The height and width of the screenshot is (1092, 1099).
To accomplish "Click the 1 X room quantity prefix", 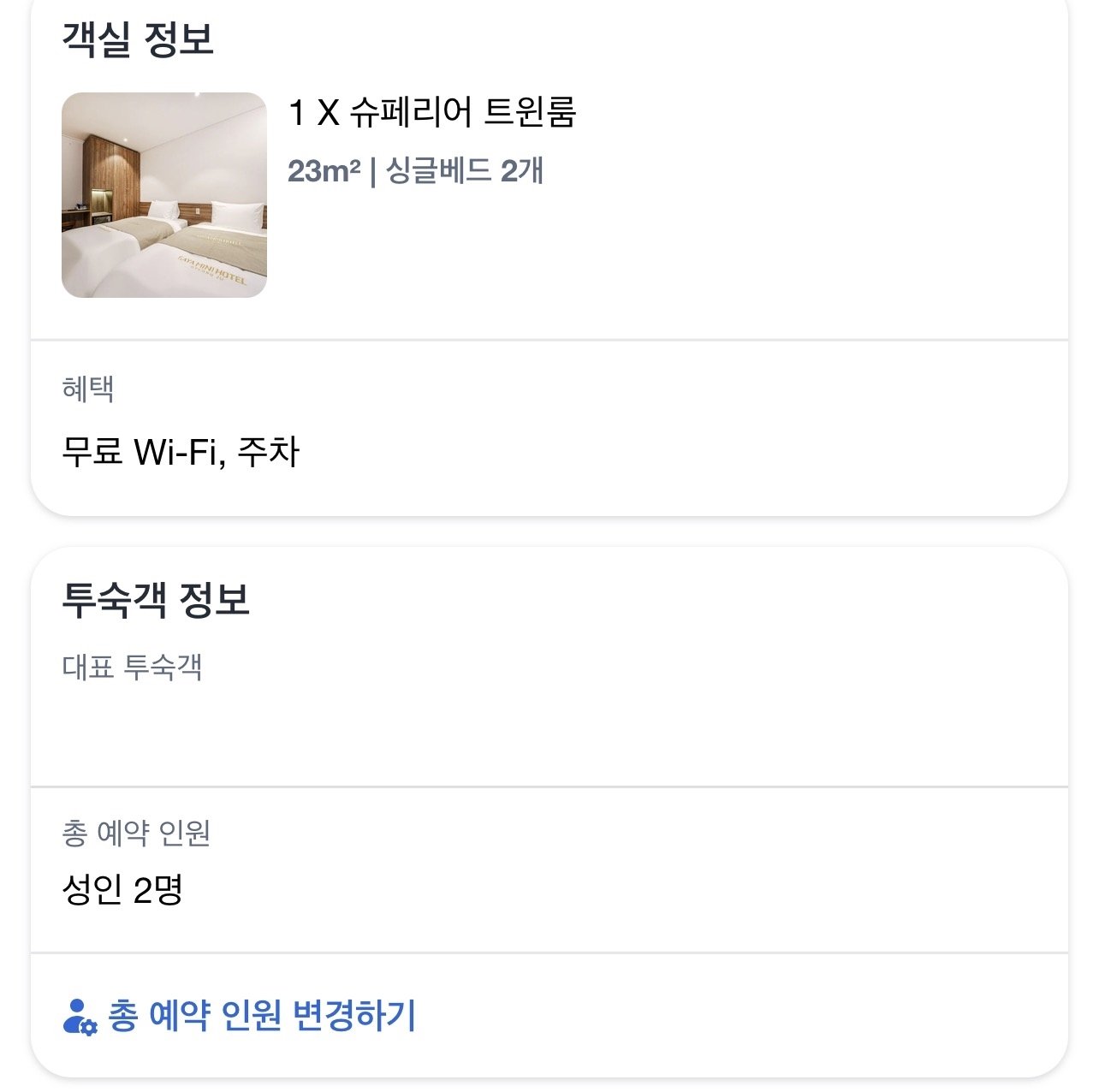I will [313, 113].
